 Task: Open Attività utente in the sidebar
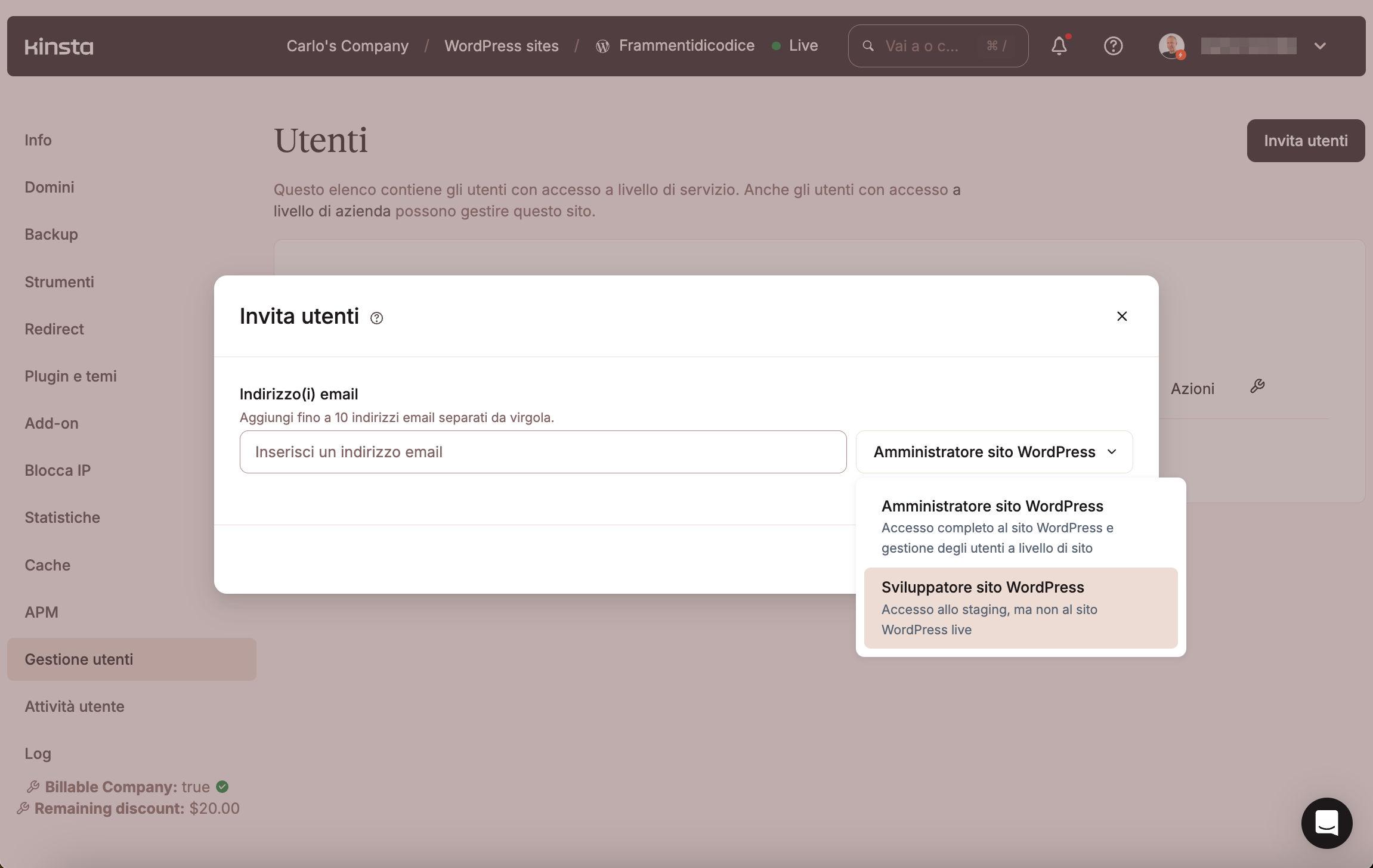point(75,706)
